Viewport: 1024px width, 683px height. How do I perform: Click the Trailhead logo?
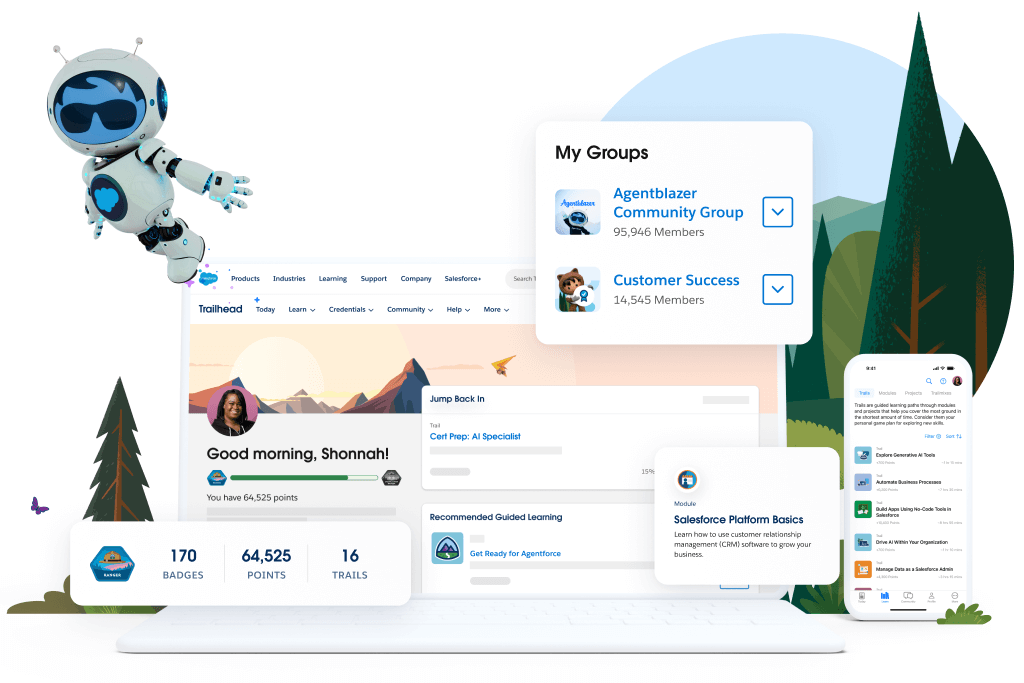click(220, 309)
